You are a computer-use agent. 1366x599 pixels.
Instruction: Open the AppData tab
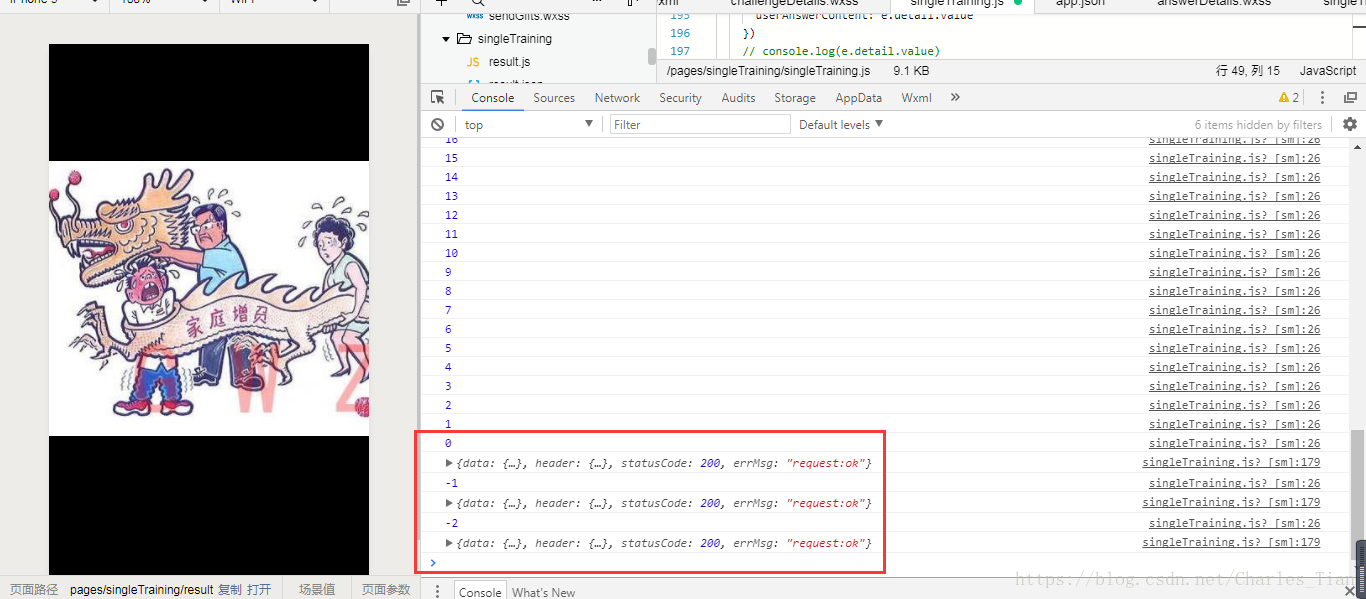(859, 97)
